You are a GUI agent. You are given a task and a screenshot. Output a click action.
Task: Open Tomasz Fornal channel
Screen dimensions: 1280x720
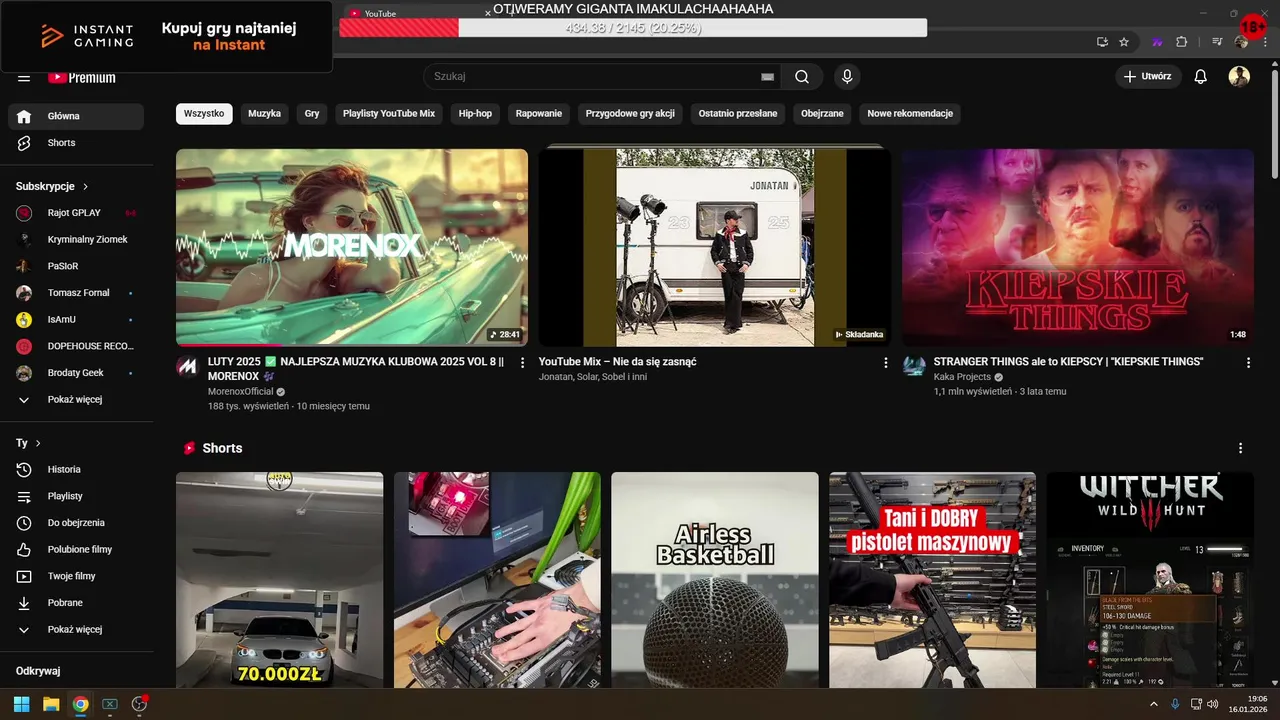(x=76, y=293)
